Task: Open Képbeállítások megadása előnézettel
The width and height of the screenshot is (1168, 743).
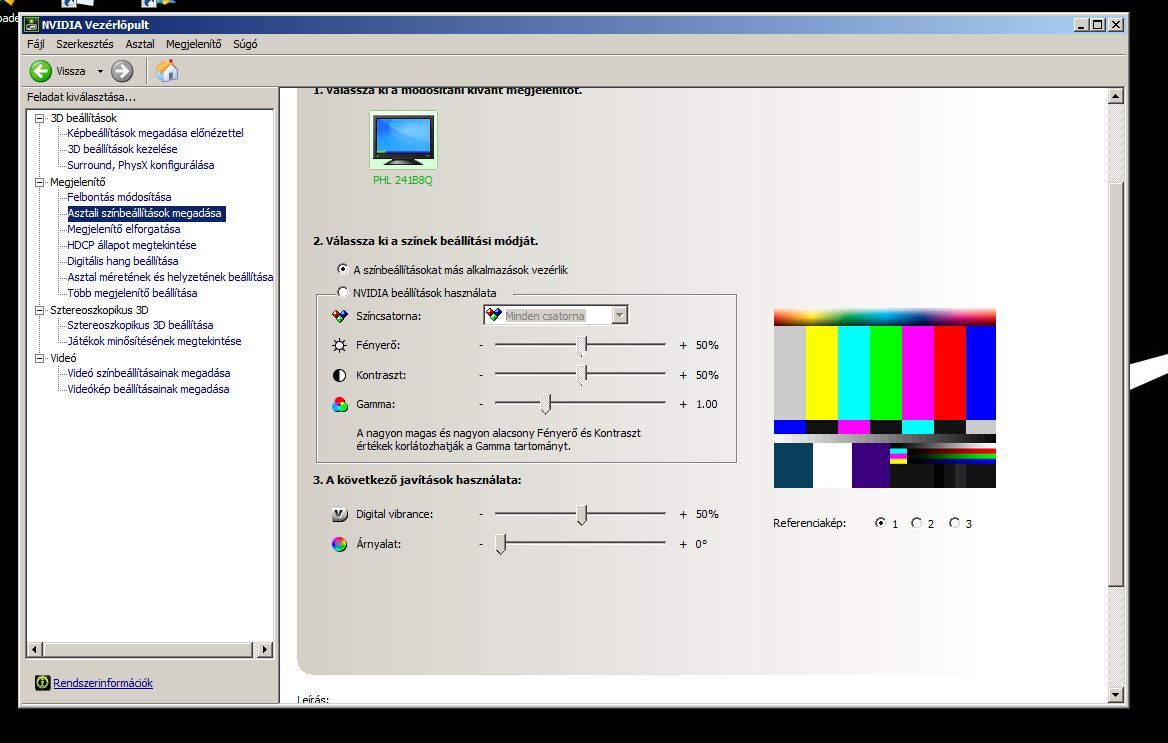Action: pos(155,133)
